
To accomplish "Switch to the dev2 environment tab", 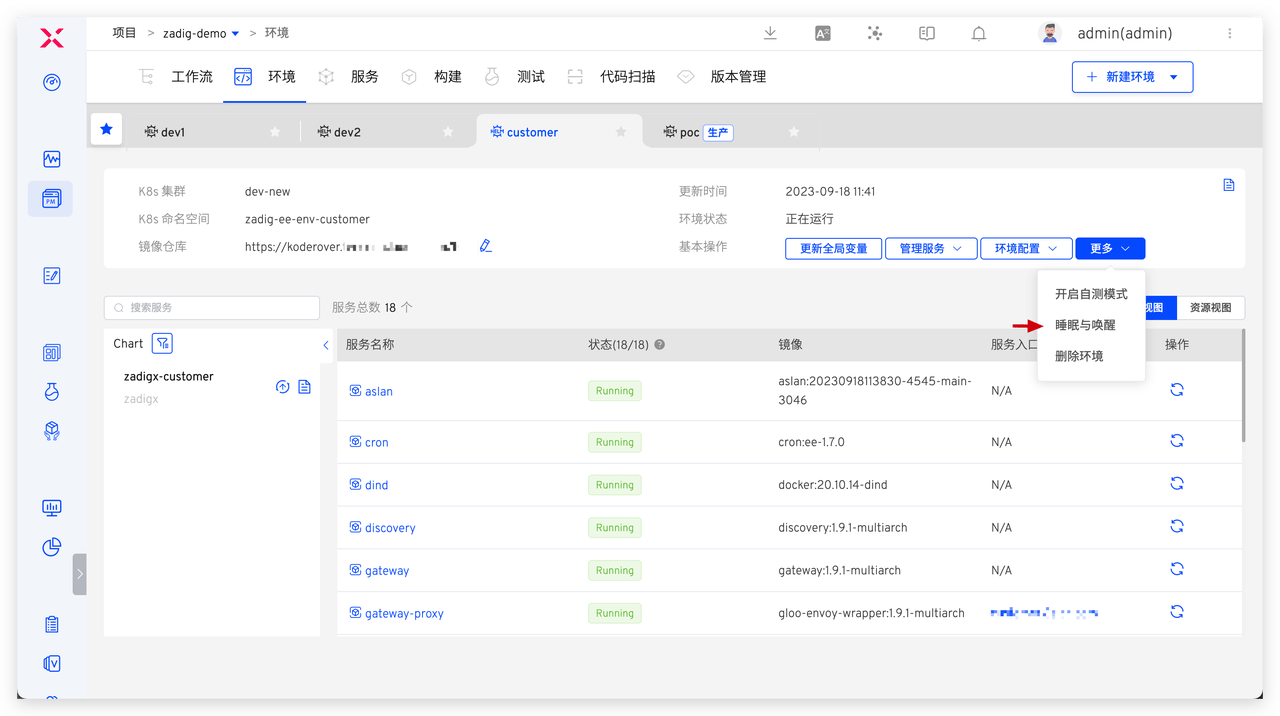I will [347, 132].
